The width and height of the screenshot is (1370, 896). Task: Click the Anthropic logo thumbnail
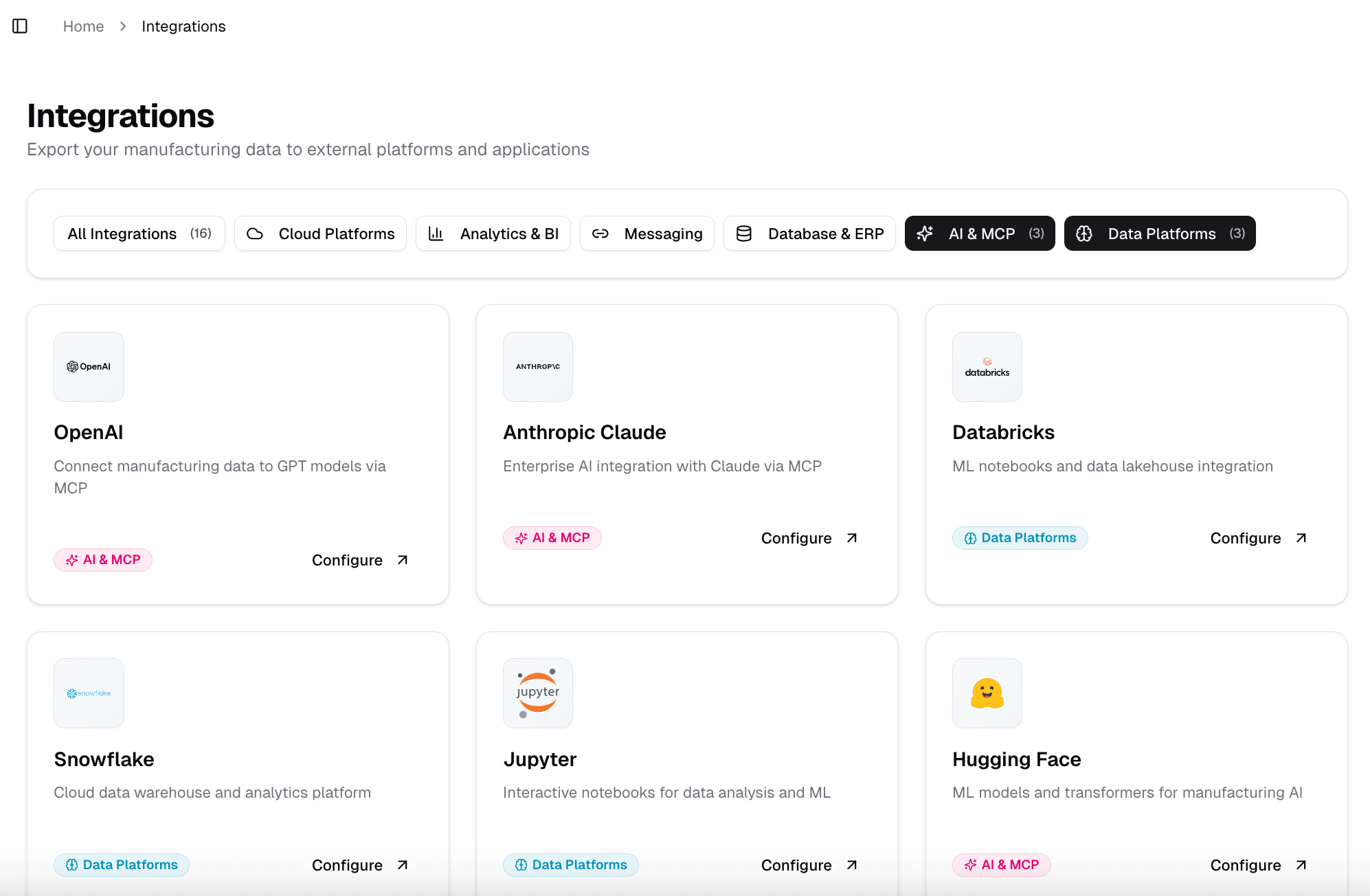538,367
